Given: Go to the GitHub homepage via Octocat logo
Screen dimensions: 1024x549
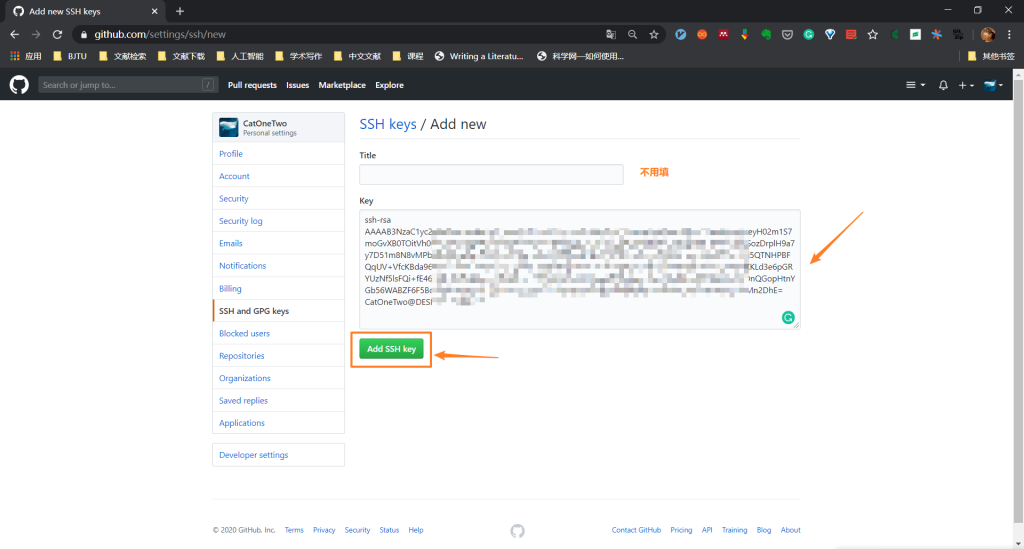Looking at the screenshot, I should coord(19,85).
